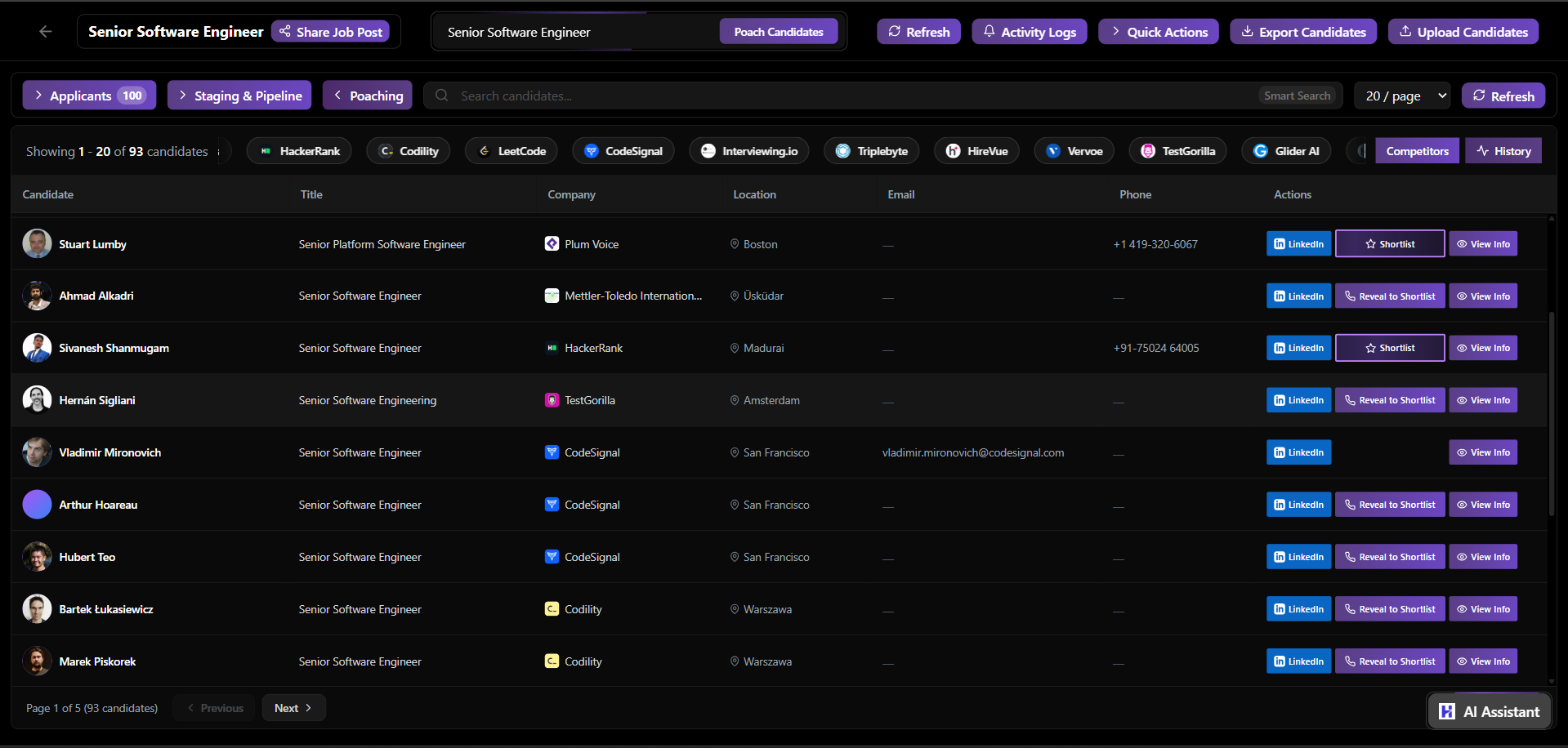Click the email vladimir.mironovich@codesignal.com

tap(973, 452)
